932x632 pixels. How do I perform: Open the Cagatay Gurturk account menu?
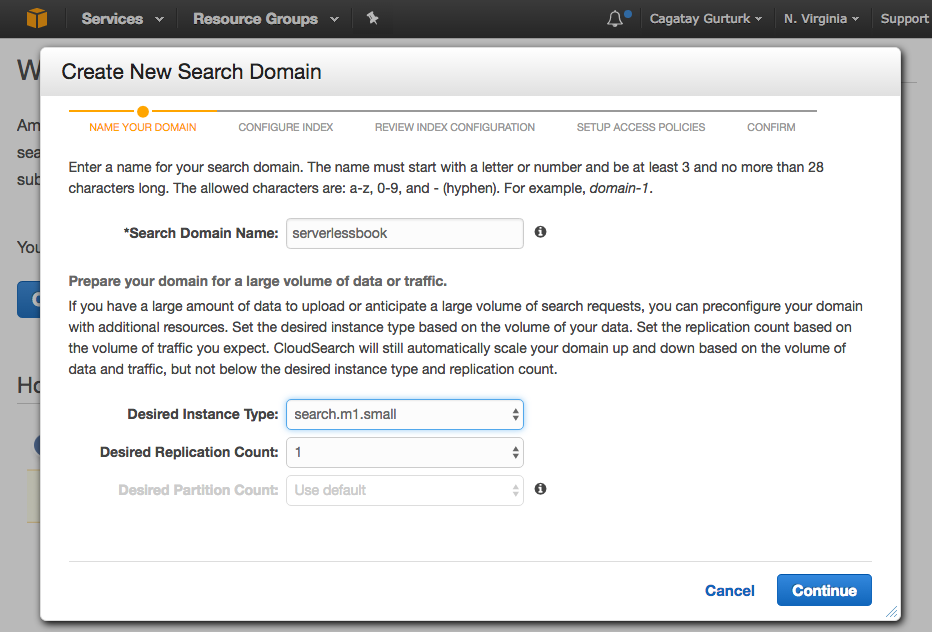[706, 19]
